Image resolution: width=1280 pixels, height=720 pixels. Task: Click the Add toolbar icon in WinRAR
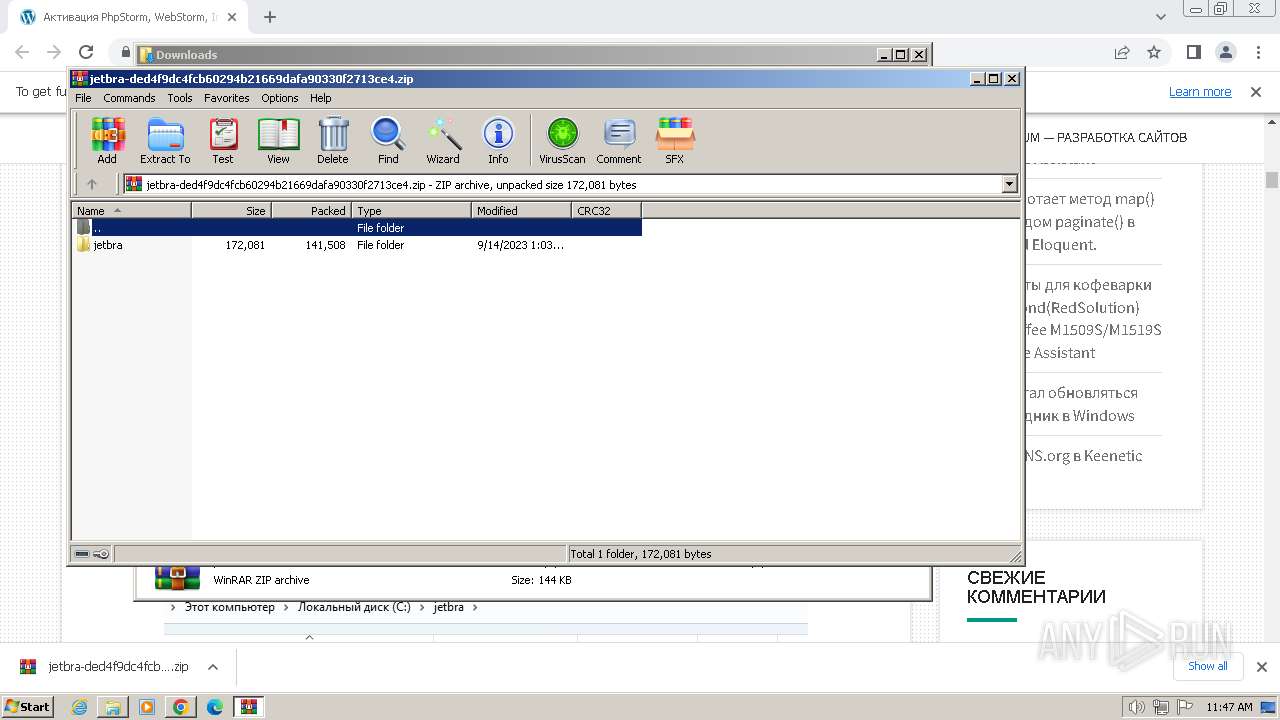pos(107,141)
